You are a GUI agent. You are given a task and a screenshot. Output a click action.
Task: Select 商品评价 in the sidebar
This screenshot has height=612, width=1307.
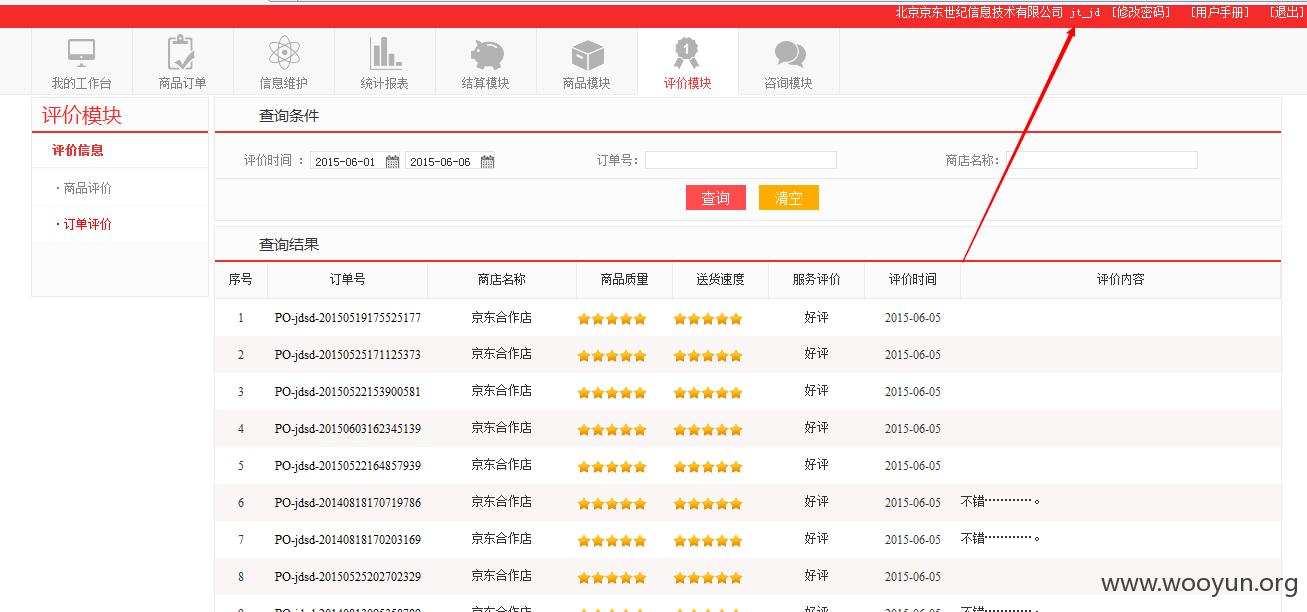[x=85, y=188]
